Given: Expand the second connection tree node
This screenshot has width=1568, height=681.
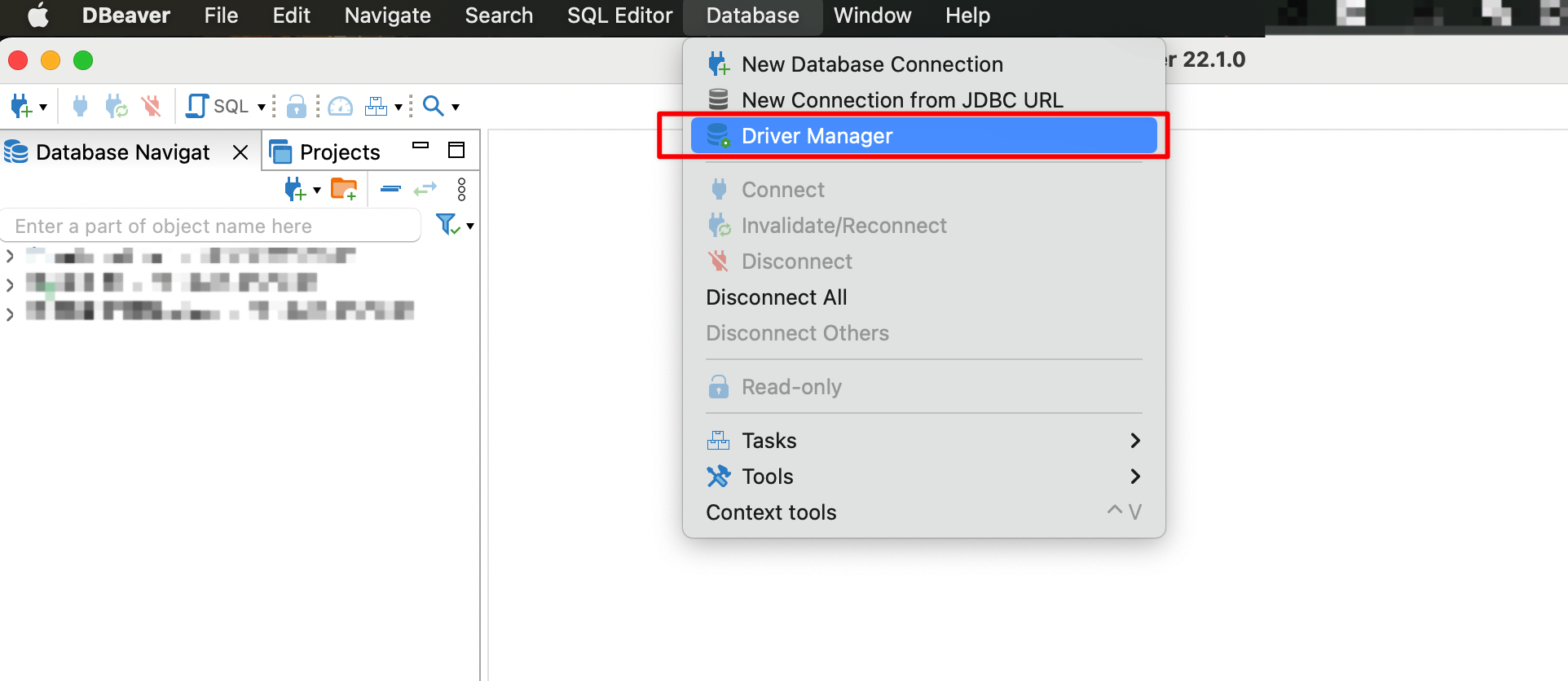Looking at the screenshot, I should [x=10, y=285].
